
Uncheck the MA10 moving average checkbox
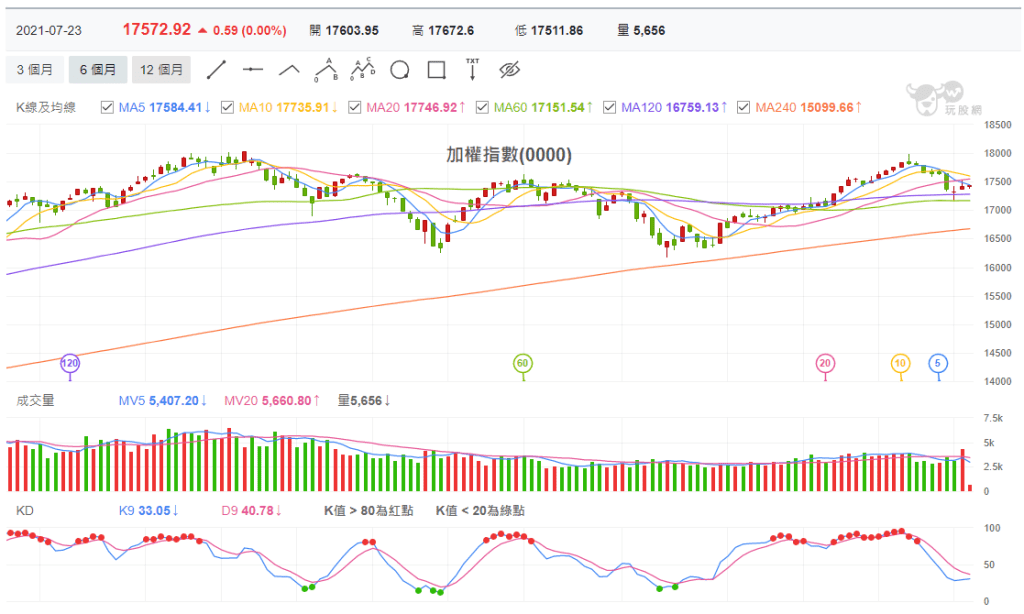coord(227,107)
